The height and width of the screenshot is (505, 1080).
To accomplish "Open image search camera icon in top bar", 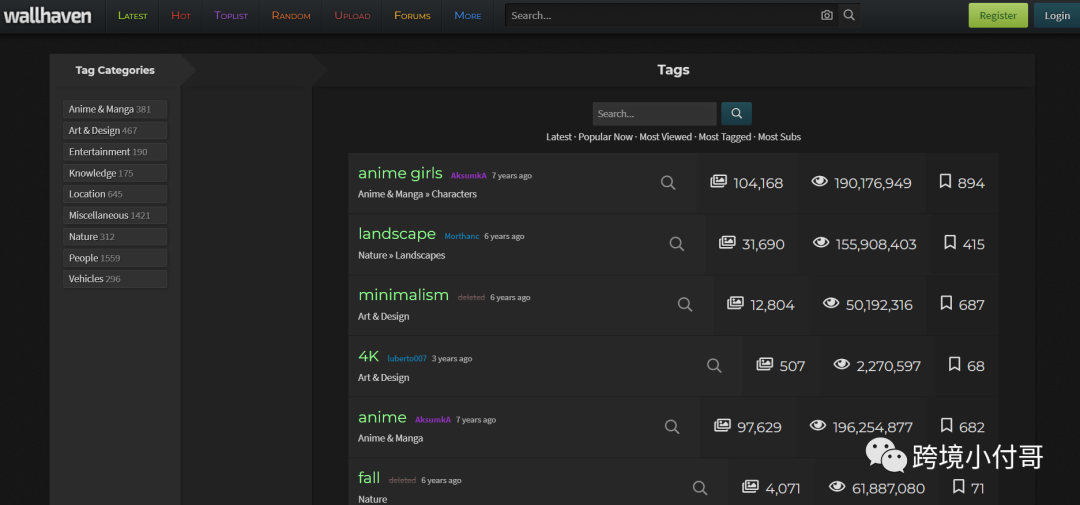I will pyautogui.click(x=827, y=15).
